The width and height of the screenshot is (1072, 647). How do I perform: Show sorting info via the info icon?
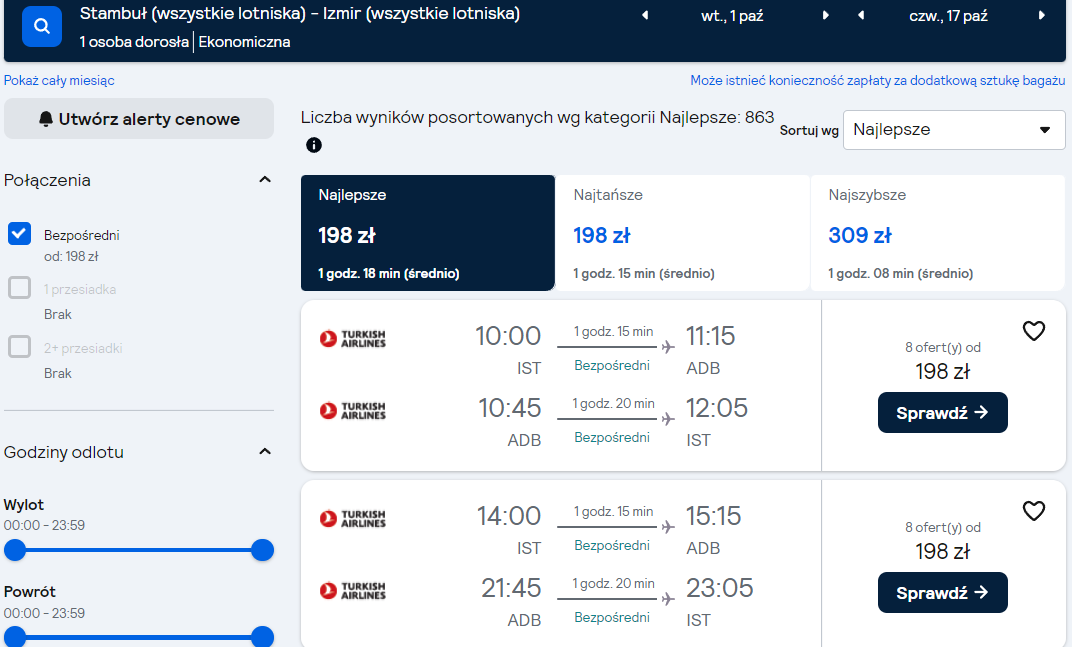click(x=314, y=145)
